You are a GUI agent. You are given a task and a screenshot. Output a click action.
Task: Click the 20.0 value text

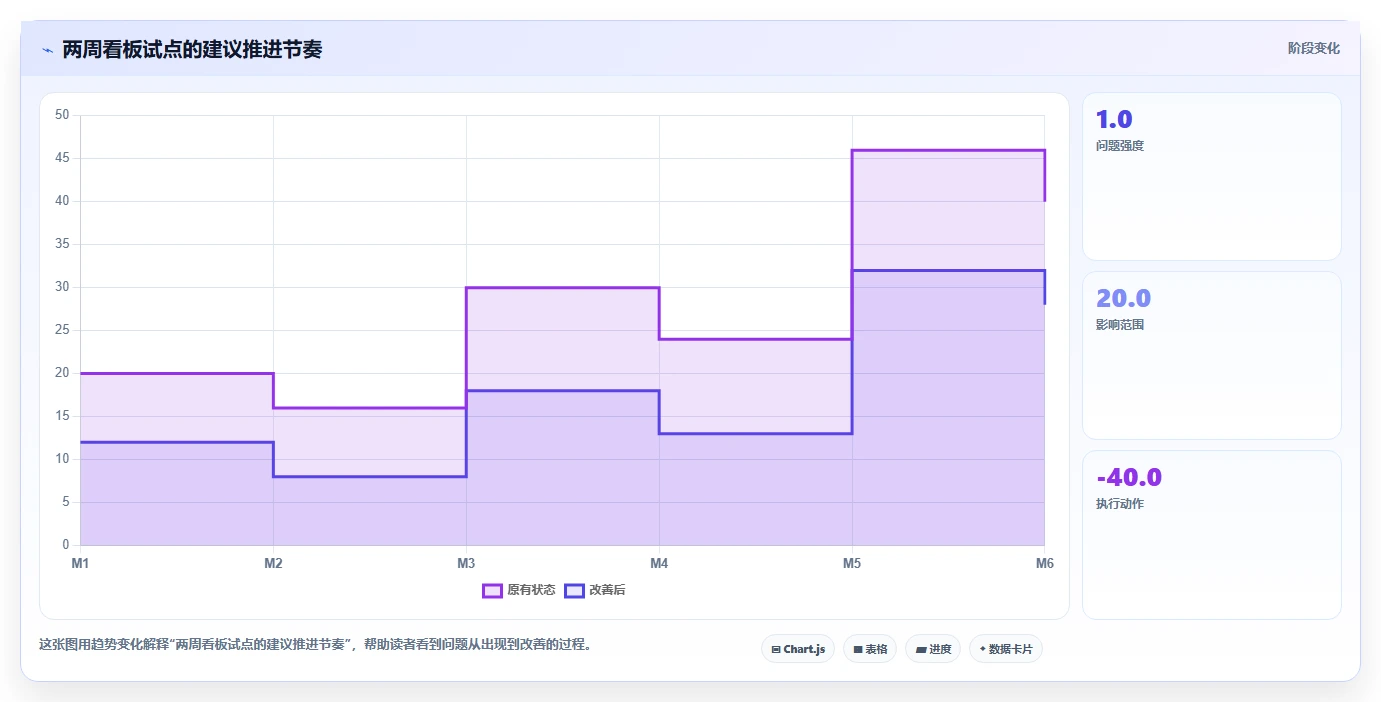(1123, 299)
